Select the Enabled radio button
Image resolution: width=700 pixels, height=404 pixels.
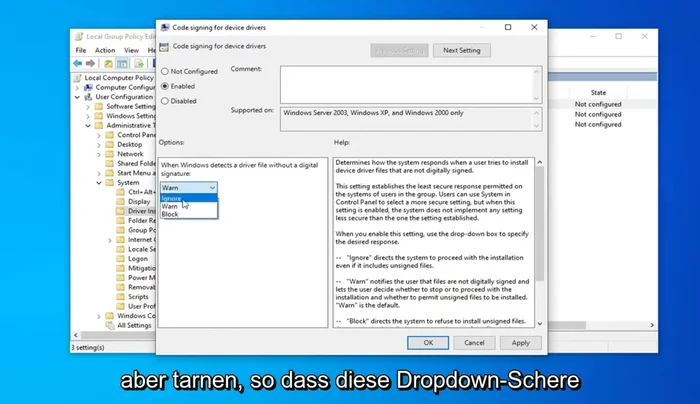tap(165, 86)
